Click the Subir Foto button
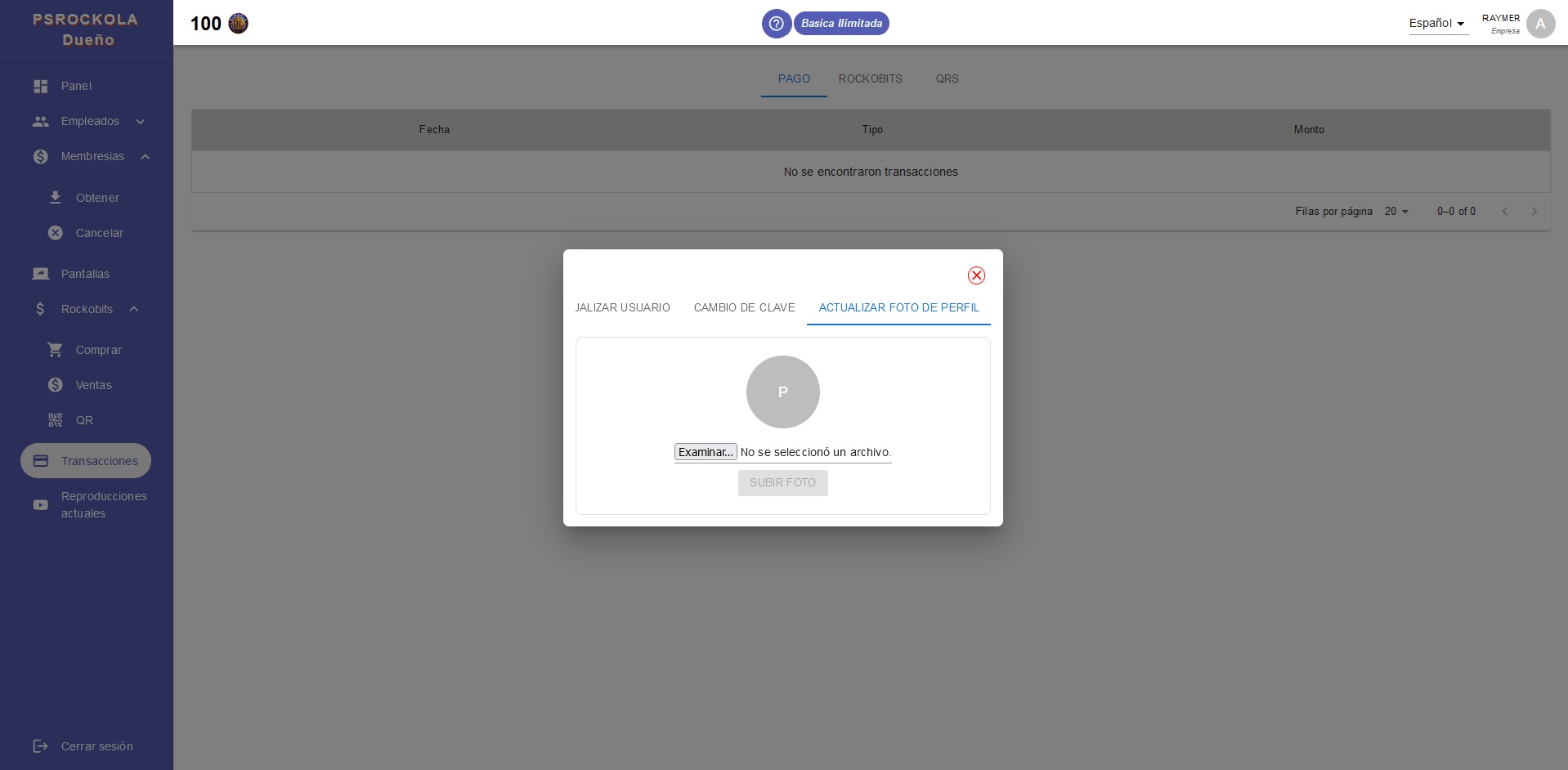The image size is (1568, 770). coord(782,483)
